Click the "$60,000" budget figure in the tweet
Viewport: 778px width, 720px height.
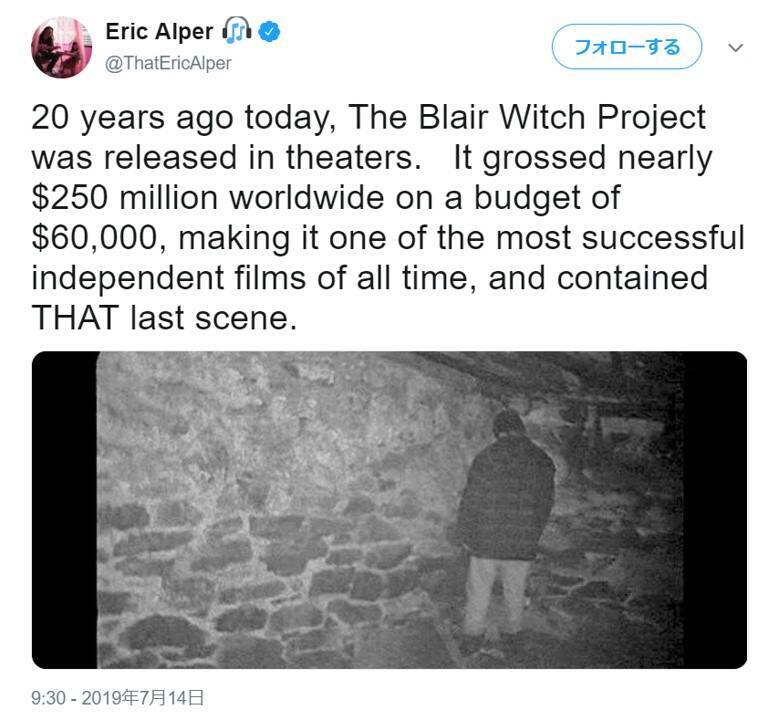click(95, 238)
